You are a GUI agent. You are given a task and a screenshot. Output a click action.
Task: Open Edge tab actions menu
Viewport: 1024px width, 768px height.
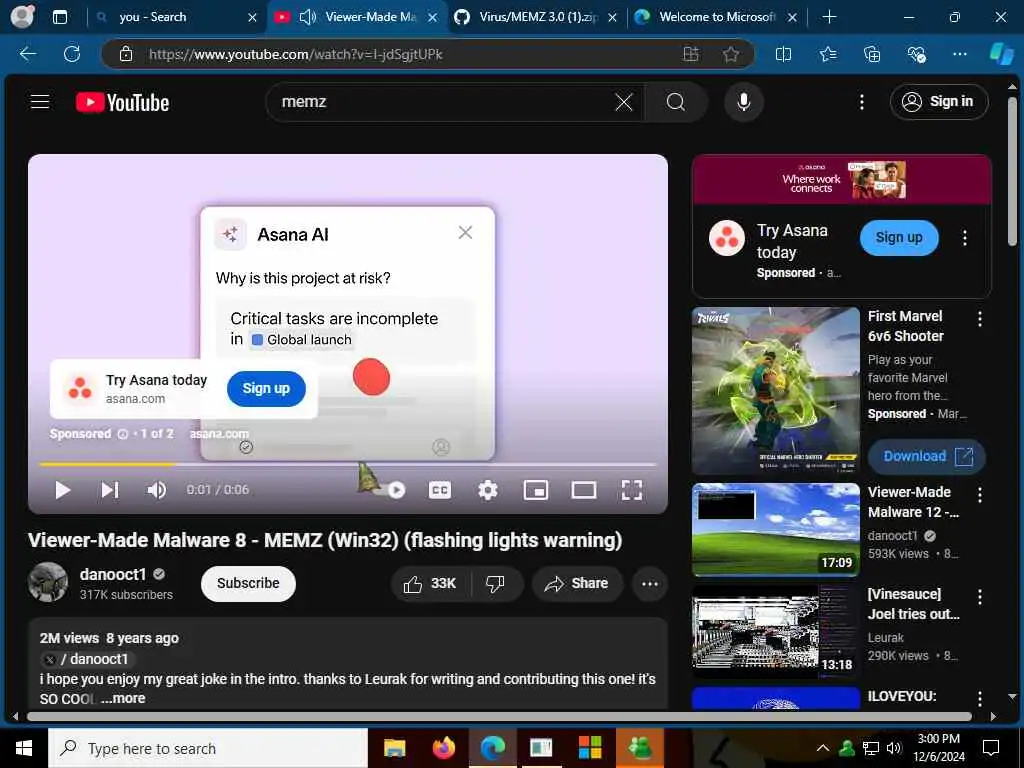[59, 17]
